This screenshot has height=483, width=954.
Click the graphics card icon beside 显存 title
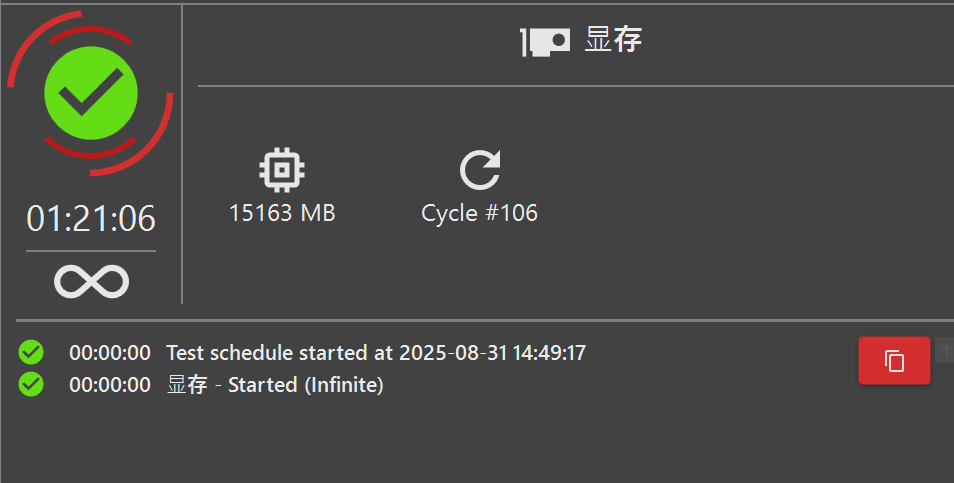coord(546,41)
